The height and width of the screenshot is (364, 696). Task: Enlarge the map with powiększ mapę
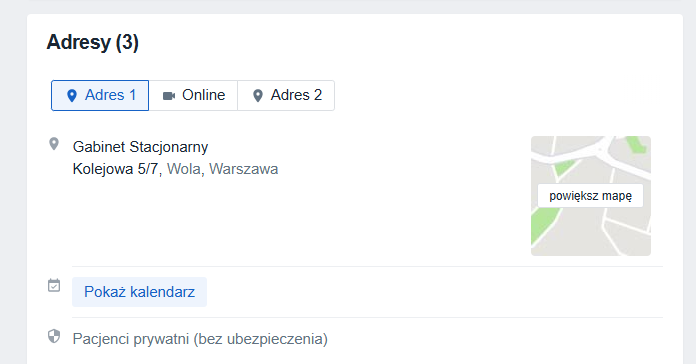(590, 196)
